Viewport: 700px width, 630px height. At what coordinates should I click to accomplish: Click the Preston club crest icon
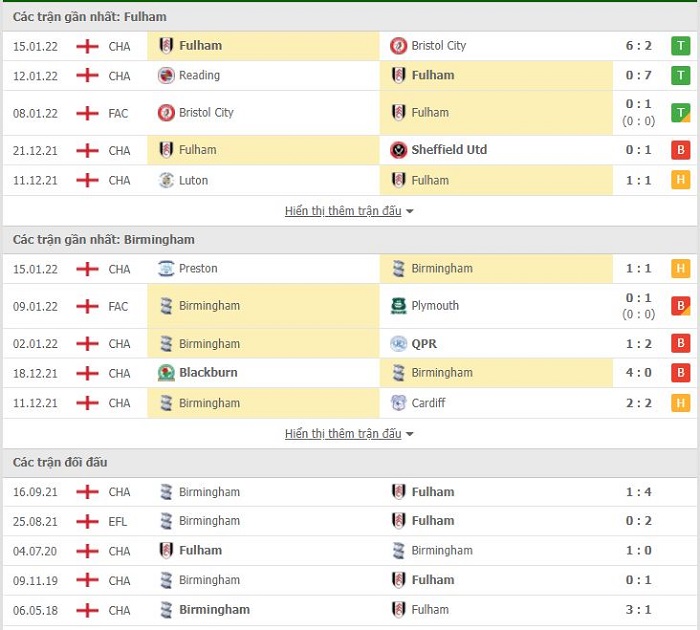pos(166,269)
